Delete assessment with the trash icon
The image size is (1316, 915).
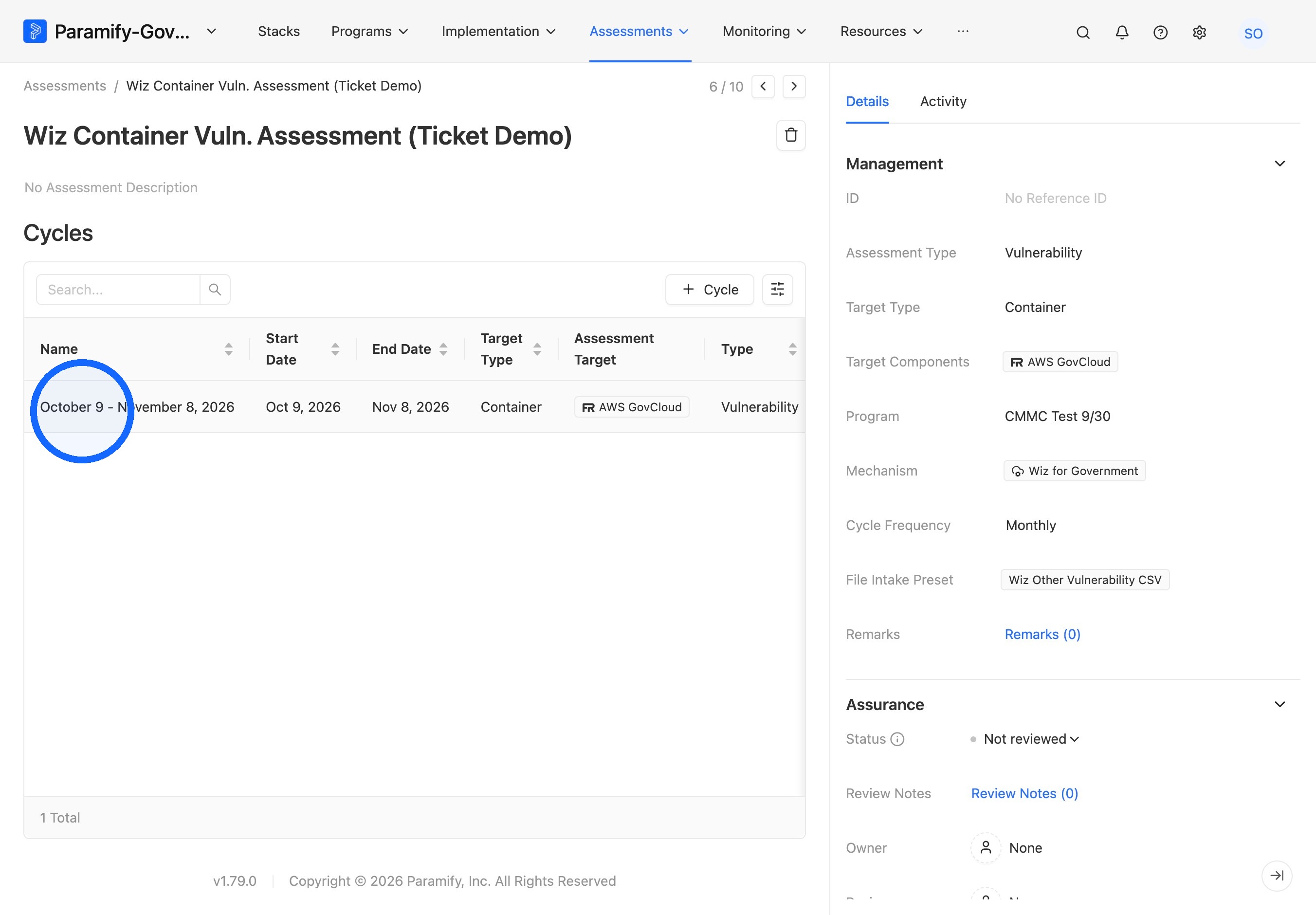[790, 135]
